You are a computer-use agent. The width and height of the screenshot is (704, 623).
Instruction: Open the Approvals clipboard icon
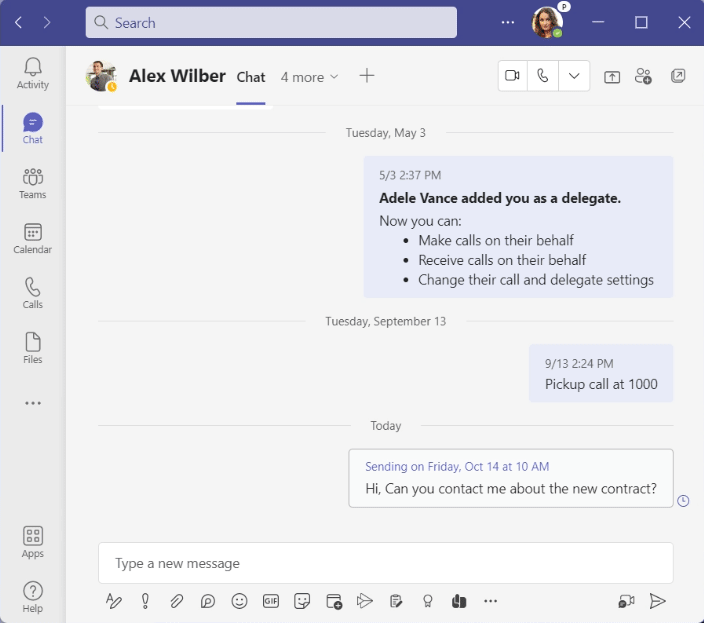(396, 601)
